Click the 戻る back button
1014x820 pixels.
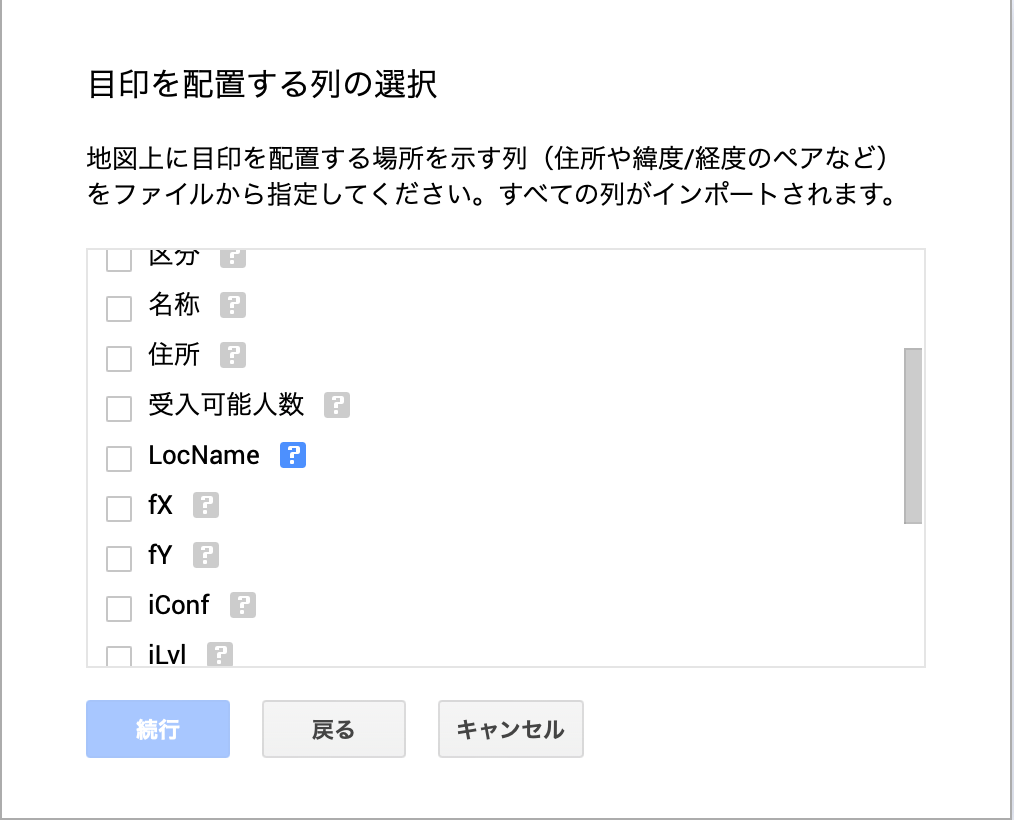pyautogui.click(x=333, y=729)
